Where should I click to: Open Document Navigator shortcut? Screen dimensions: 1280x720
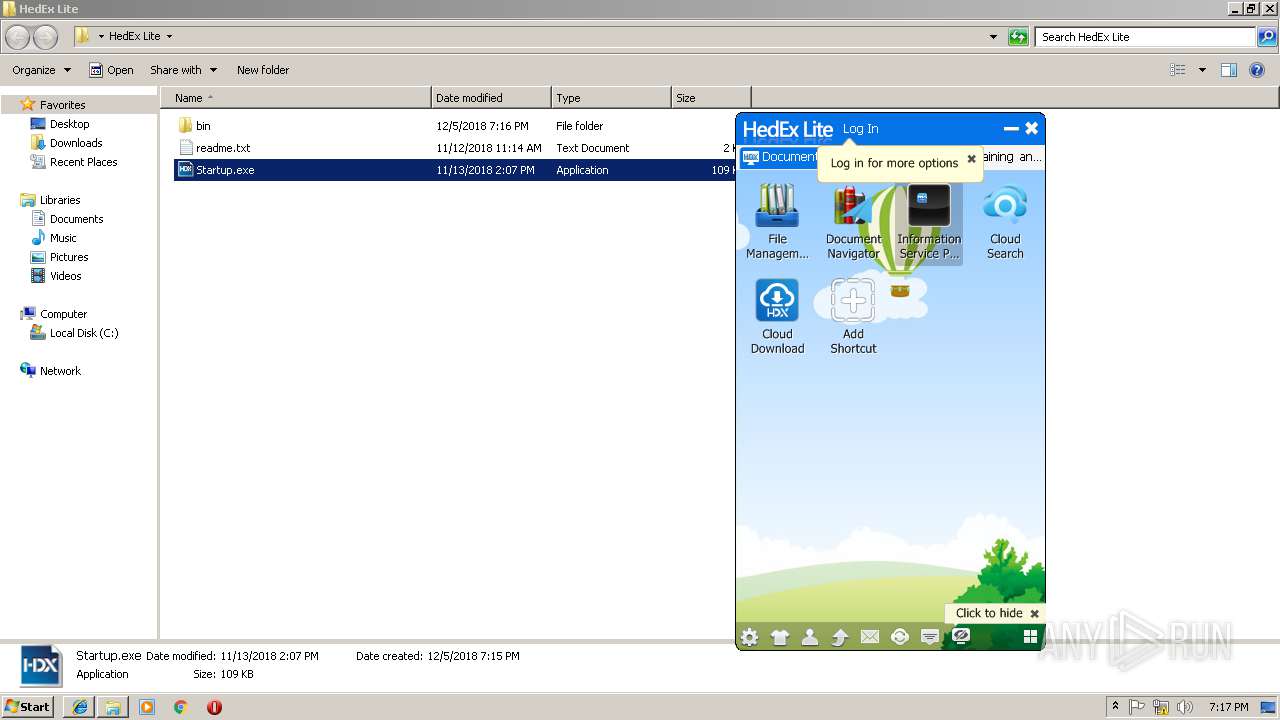point(853,222)
